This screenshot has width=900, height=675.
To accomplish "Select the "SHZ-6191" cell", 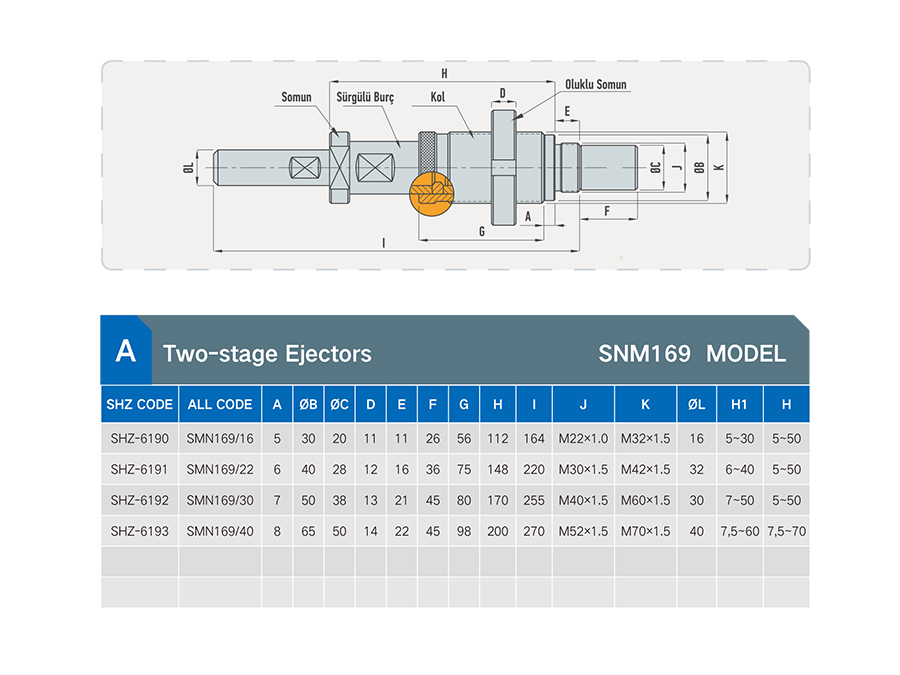I will [139, 470].
